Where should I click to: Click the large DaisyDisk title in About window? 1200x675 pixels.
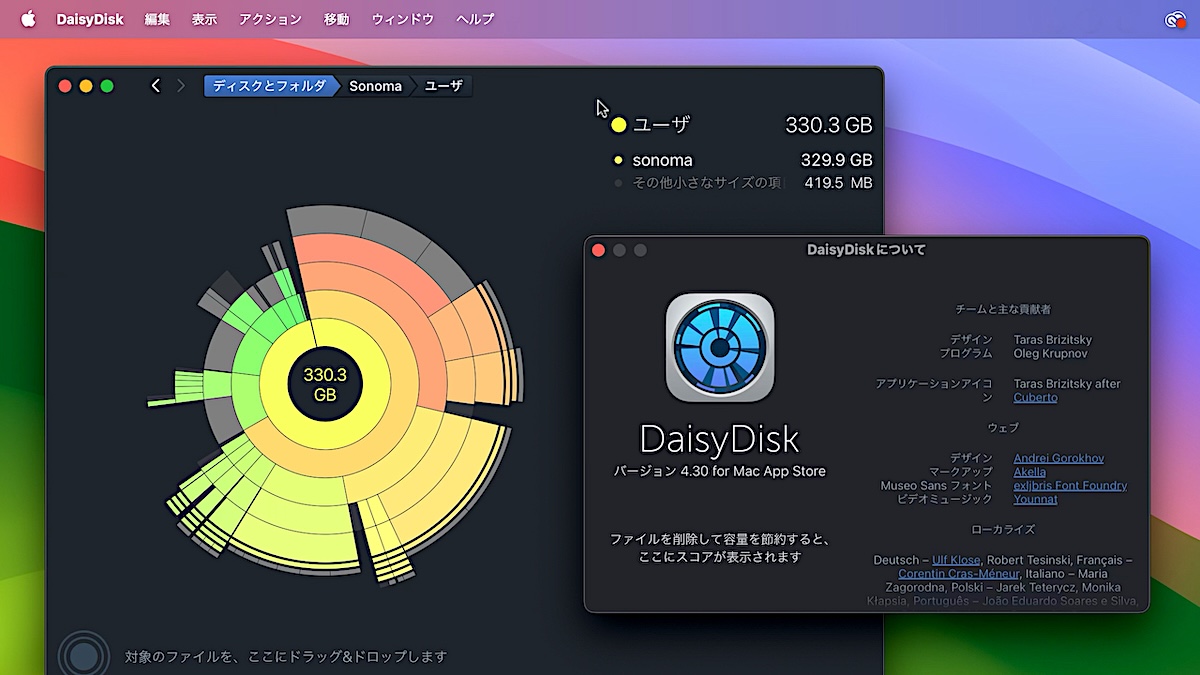[x=720, y=439]
